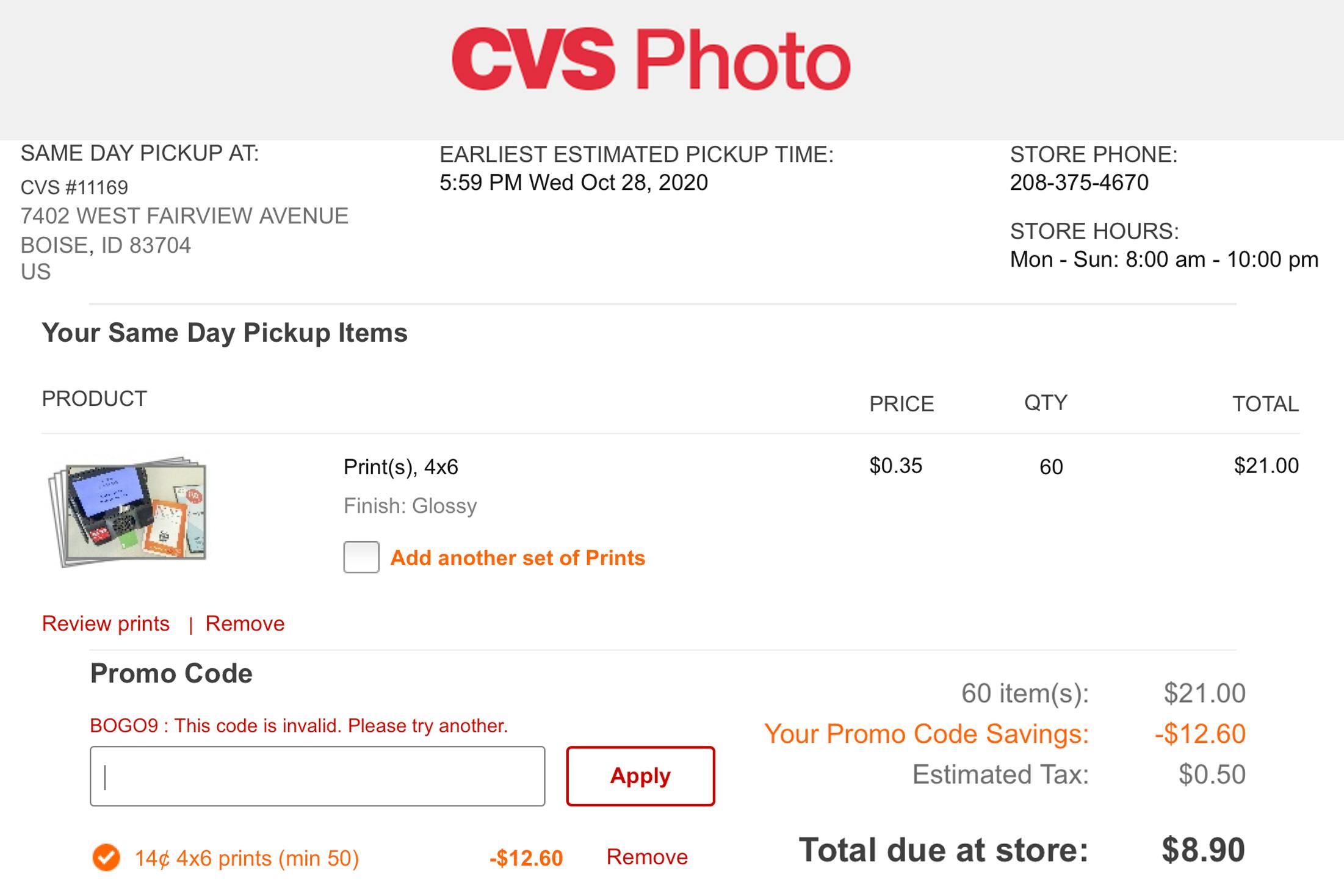Remove the 4x6 prints item from the order
The width and height of the screenshot is (1344, 896).
(245, 624)
